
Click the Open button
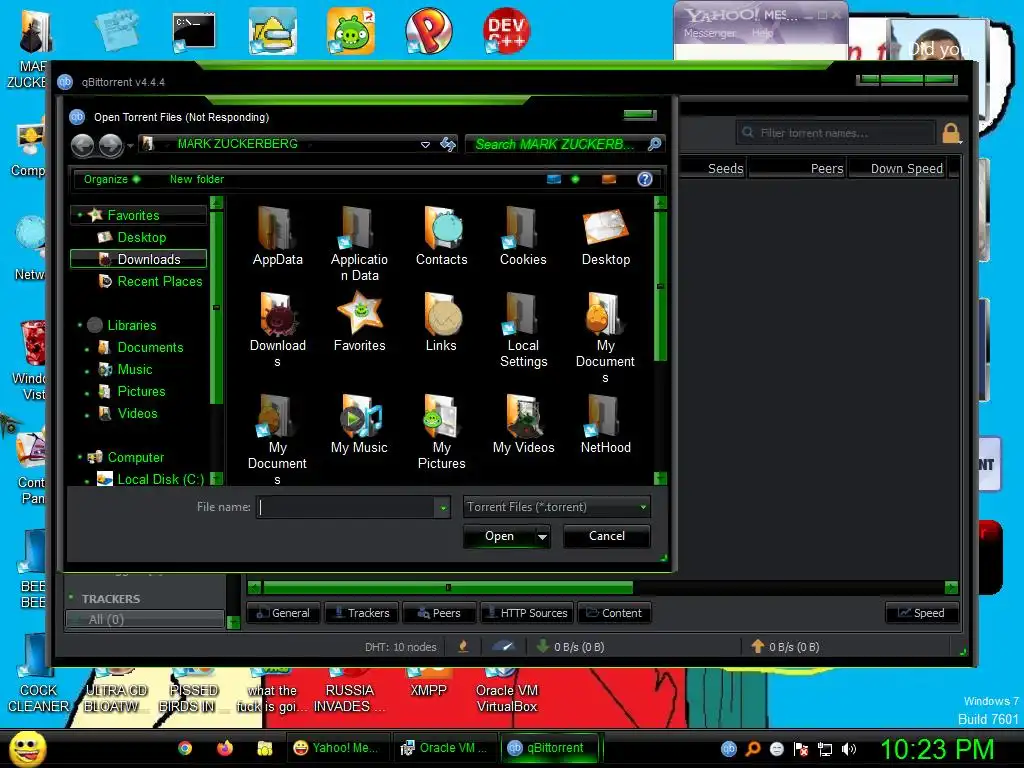500,536
